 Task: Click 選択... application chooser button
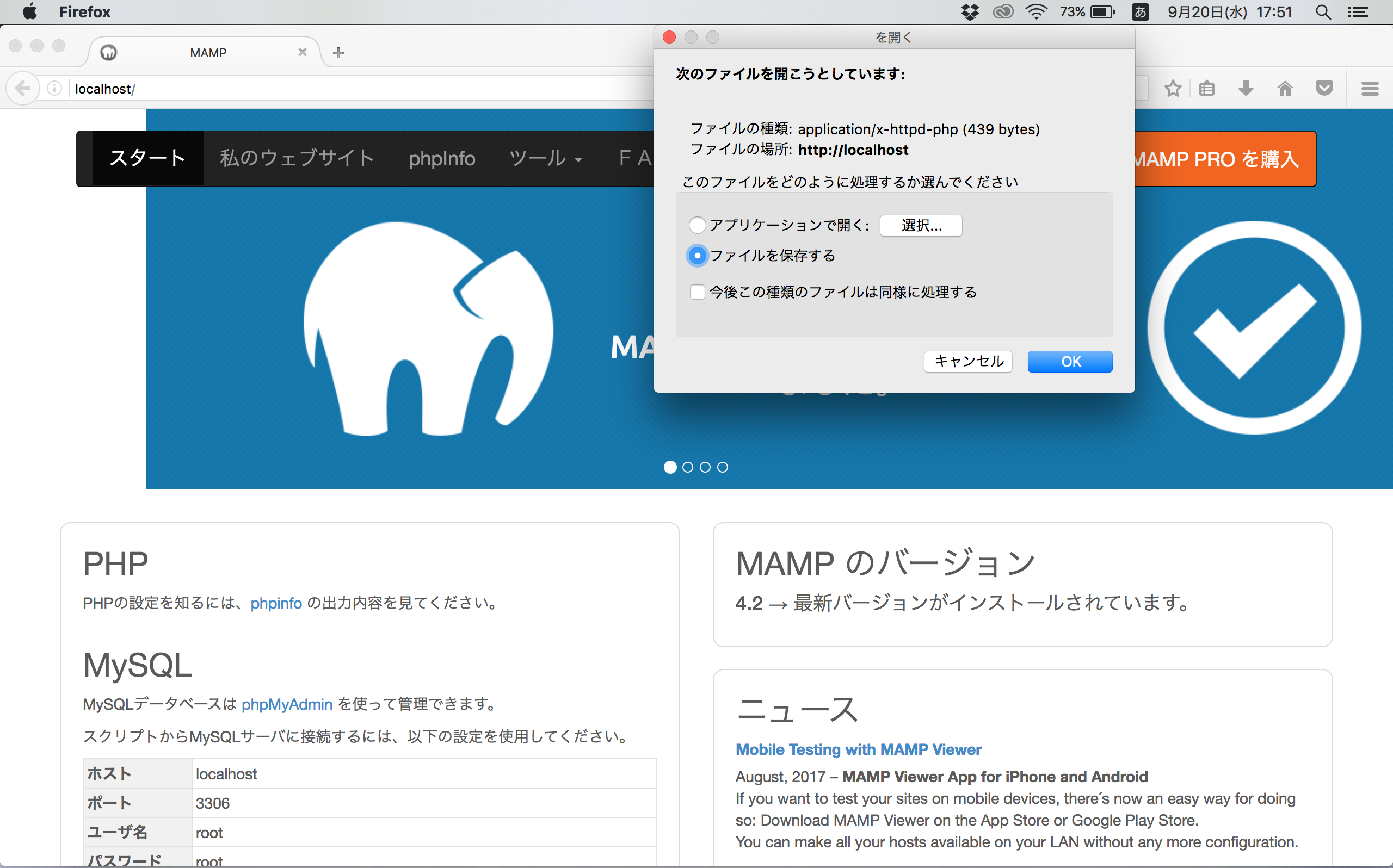921,226
